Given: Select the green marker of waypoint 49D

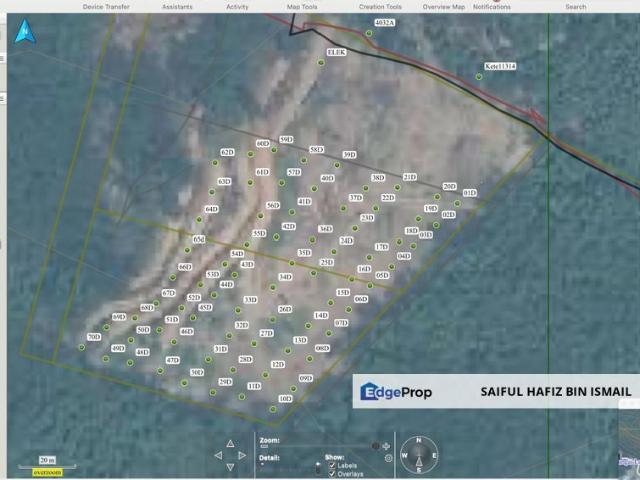Looking at the screenshot, I should click(106, 359).
